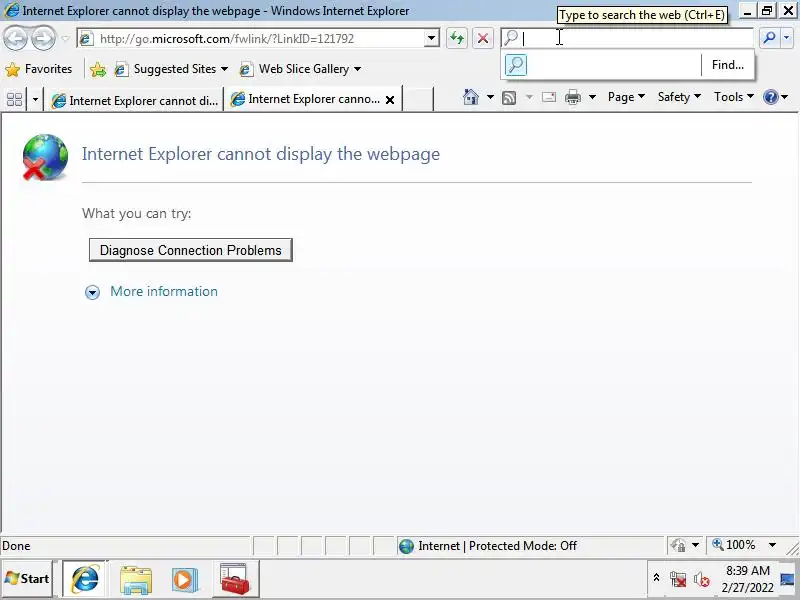Click the Done status bar text
This screenshot has height=600, width=800.
pos(16,546)
